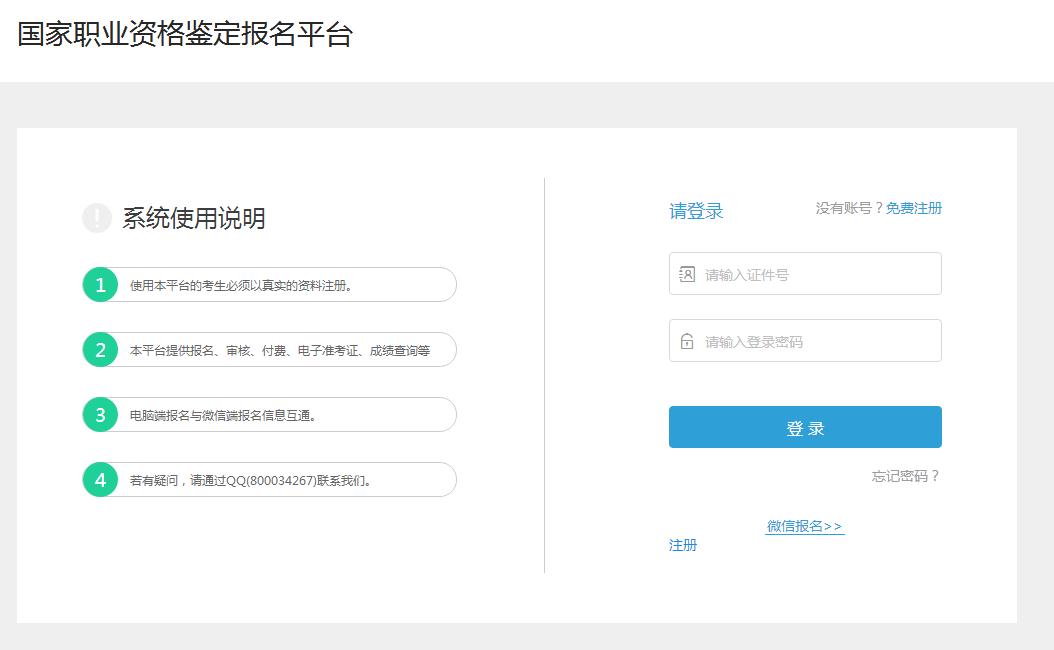This screenshot has width=1054, height=650.
Task: Click the green number 1 circle
Action: pyautogui.click(x=100, y=285)
